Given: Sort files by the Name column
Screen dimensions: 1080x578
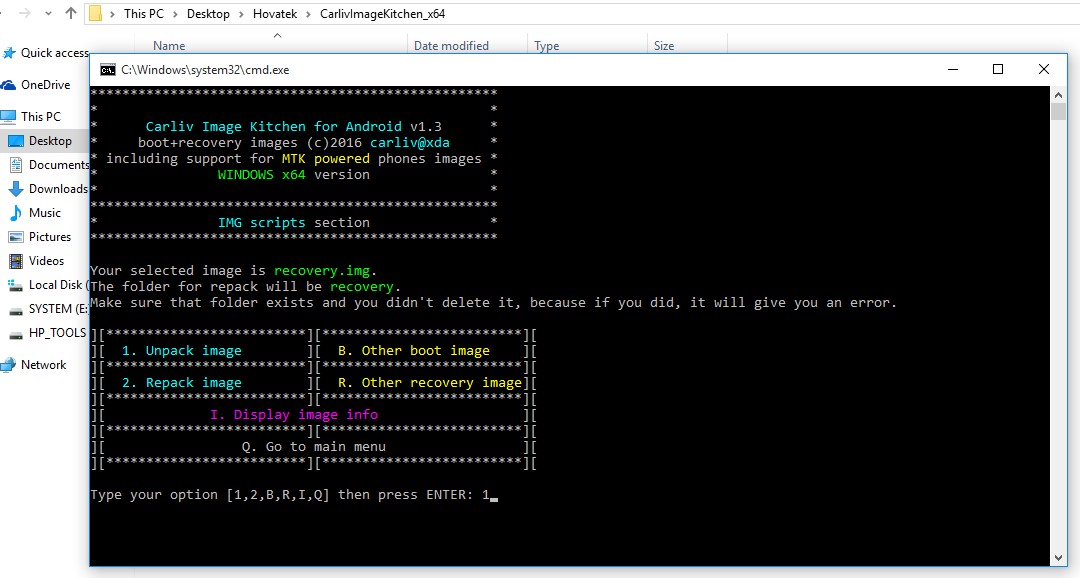Looking at the screenshot, I should (168, 45).
